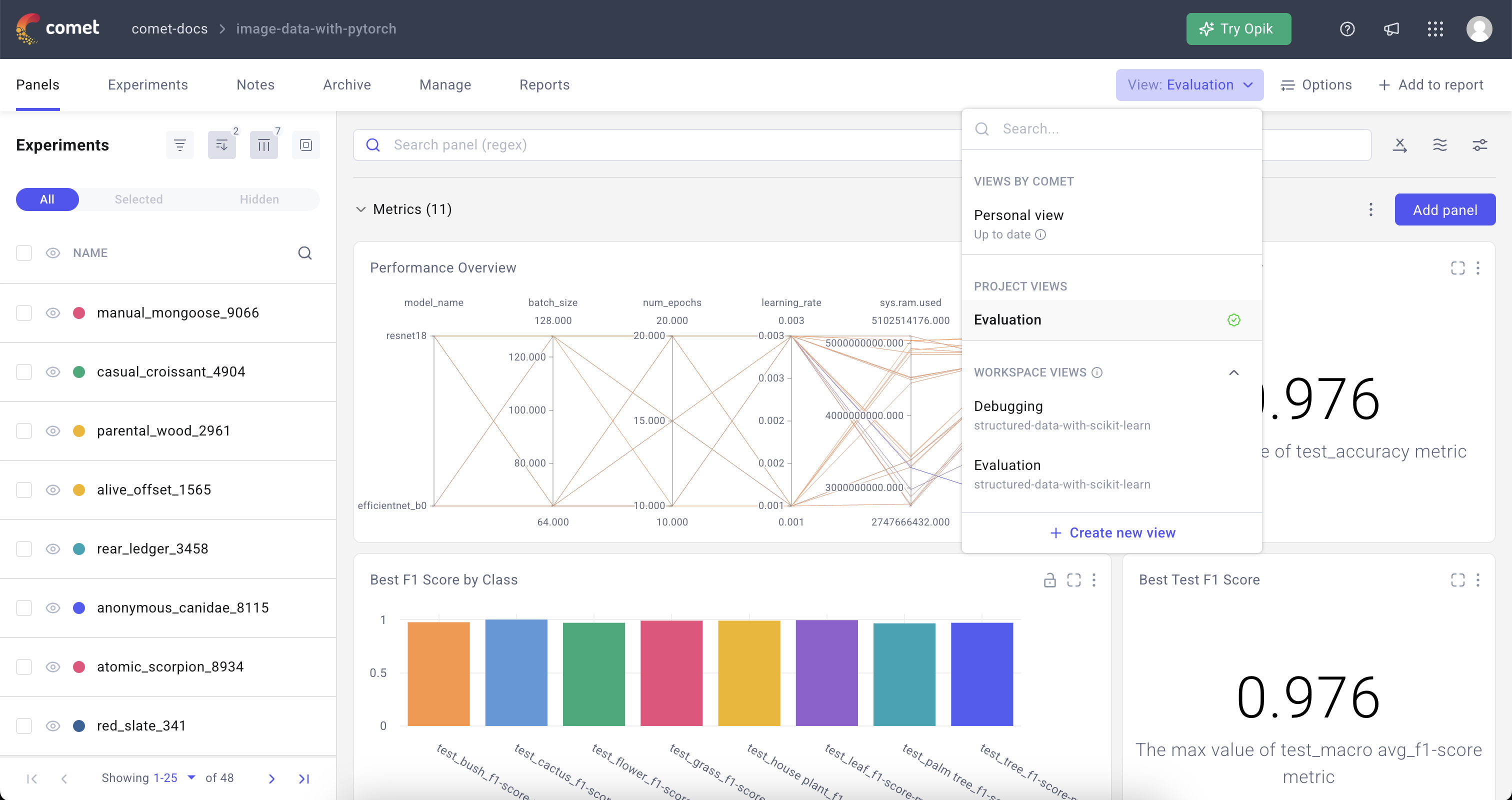
Task: Open the columns icon showing badge 7
Action: pos(263,144)
